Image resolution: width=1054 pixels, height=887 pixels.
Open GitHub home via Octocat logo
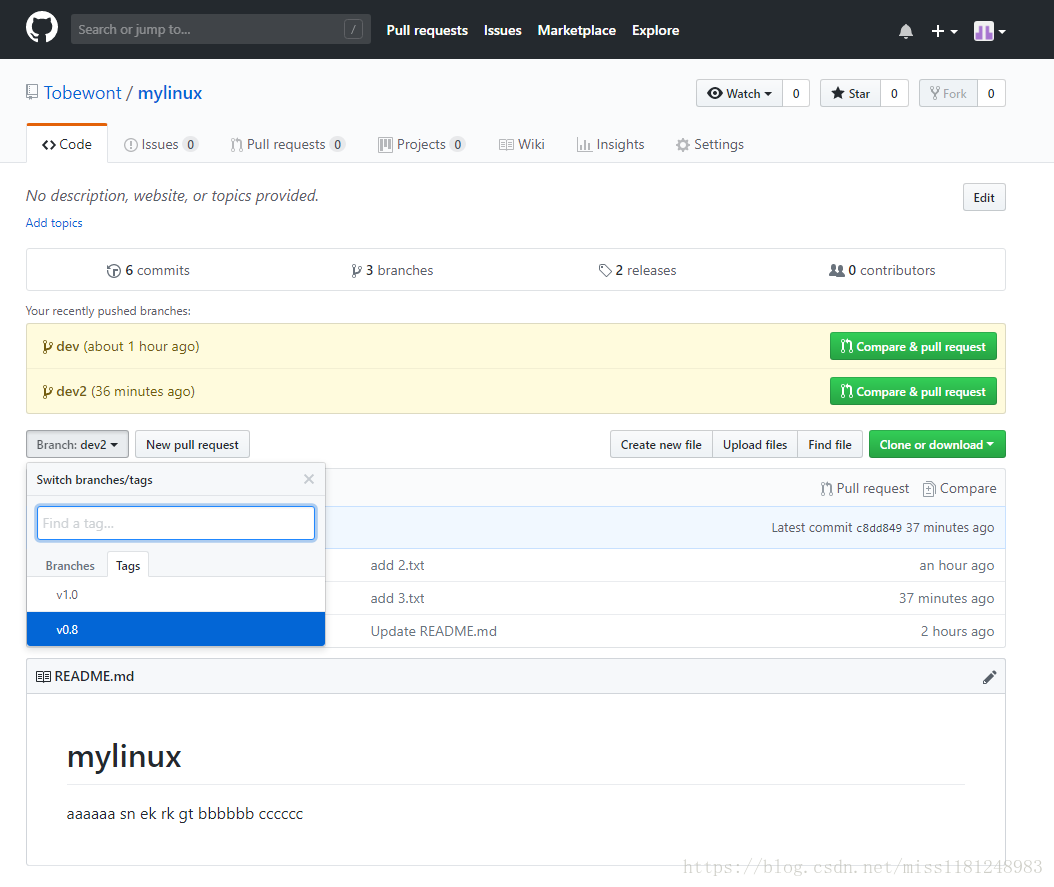pos(42,28)
